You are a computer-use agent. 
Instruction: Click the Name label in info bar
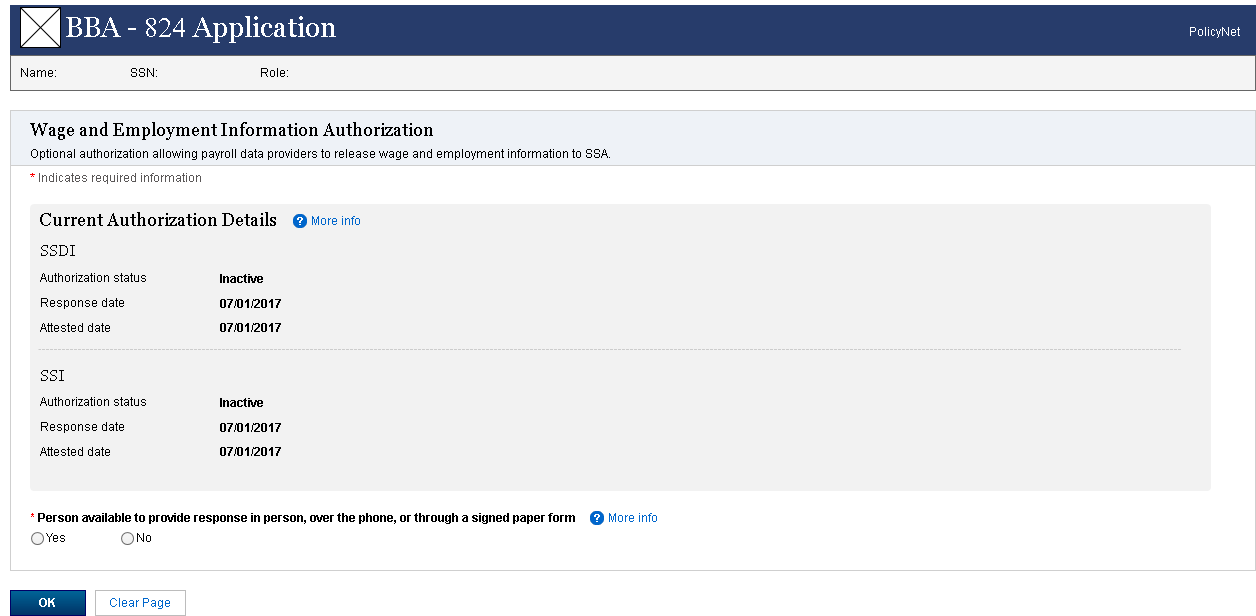pyautogui.click(x=38, y=73)
